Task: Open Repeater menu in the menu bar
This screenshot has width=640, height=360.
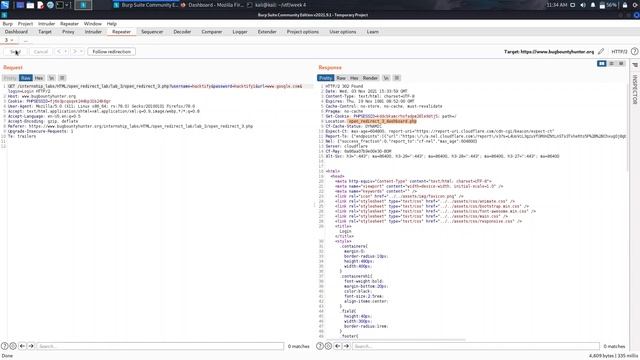Action: click(x=69, y=24)
